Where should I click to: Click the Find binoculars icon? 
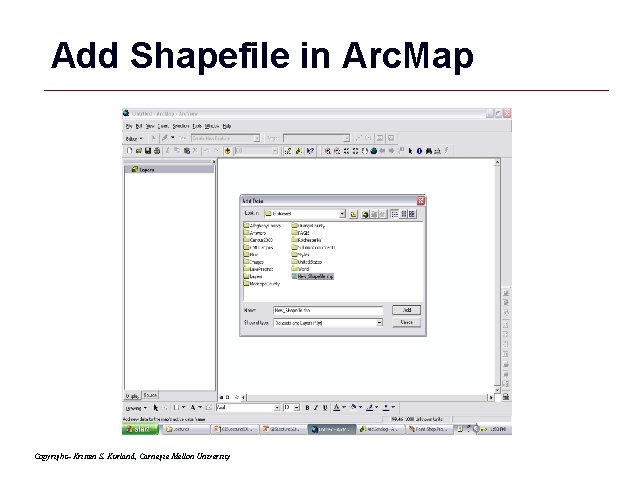pos(429,151)
